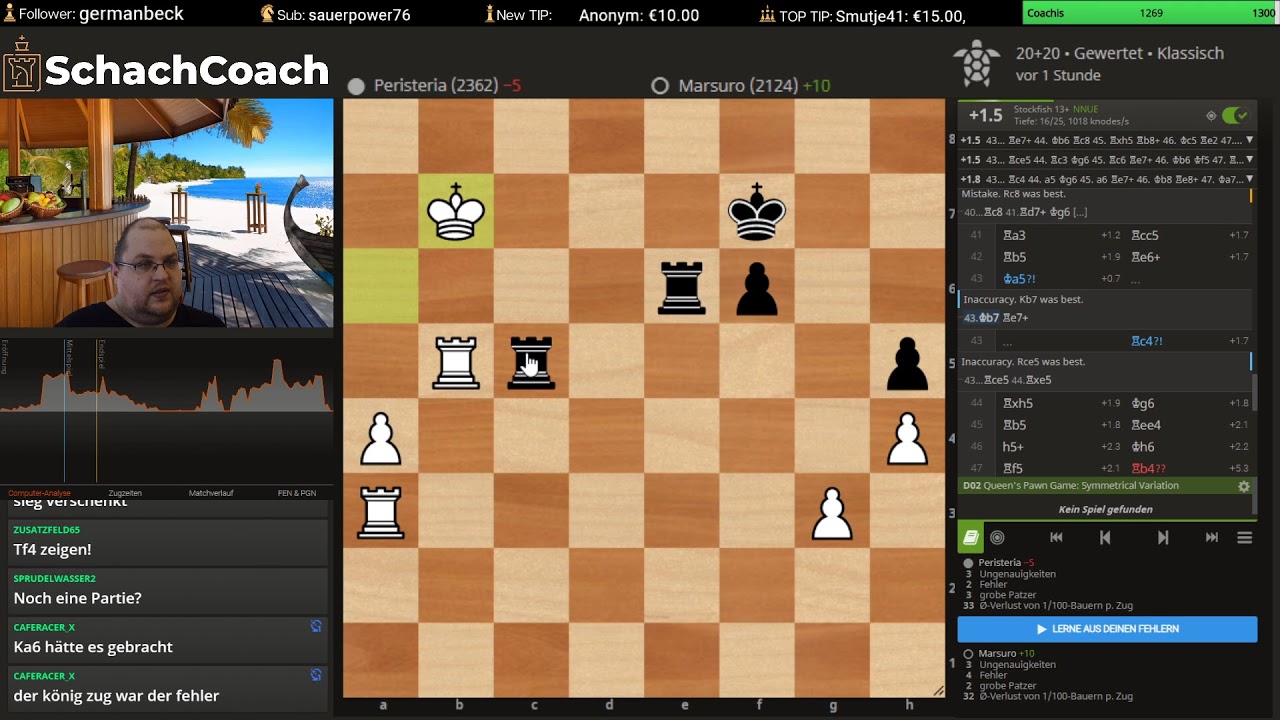
Task: Expand the first engine line starting Re7+
Action: click(1248, 140)
